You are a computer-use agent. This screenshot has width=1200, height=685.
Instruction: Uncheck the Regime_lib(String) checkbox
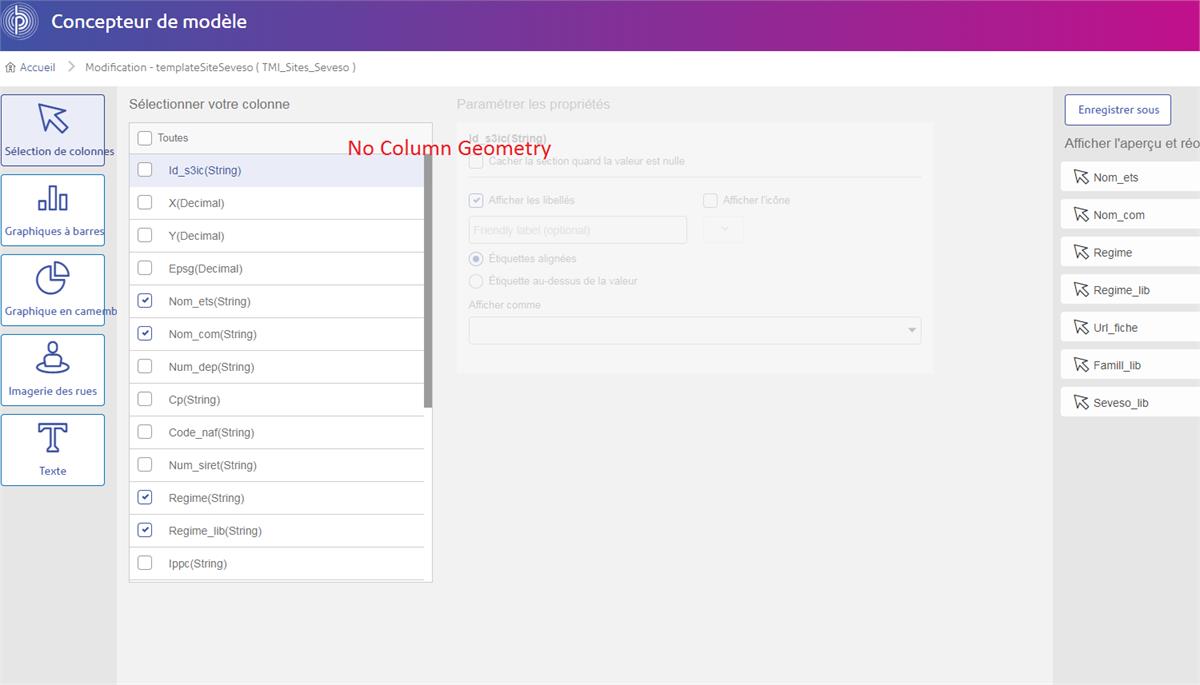(145, 531)
